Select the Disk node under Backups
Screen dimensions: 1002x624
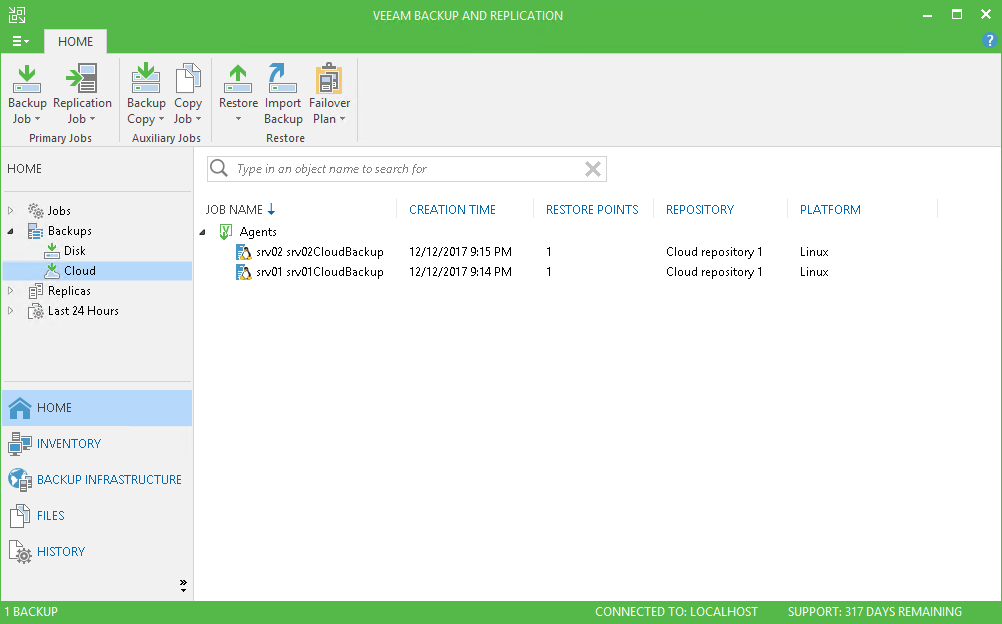(x=75, y=251)
